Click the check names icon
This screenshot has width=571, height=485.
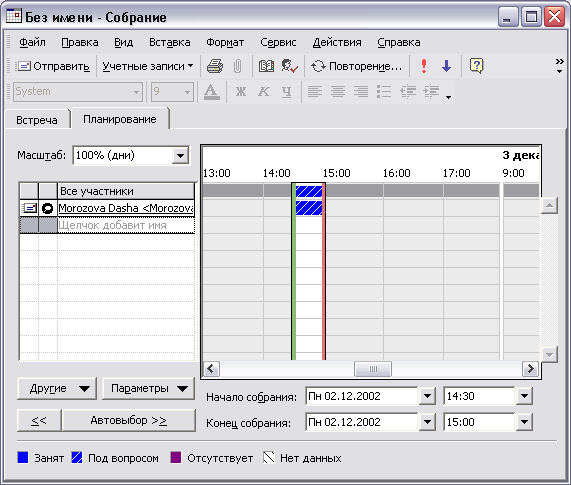pyautogui.click(x=290, y=66)
